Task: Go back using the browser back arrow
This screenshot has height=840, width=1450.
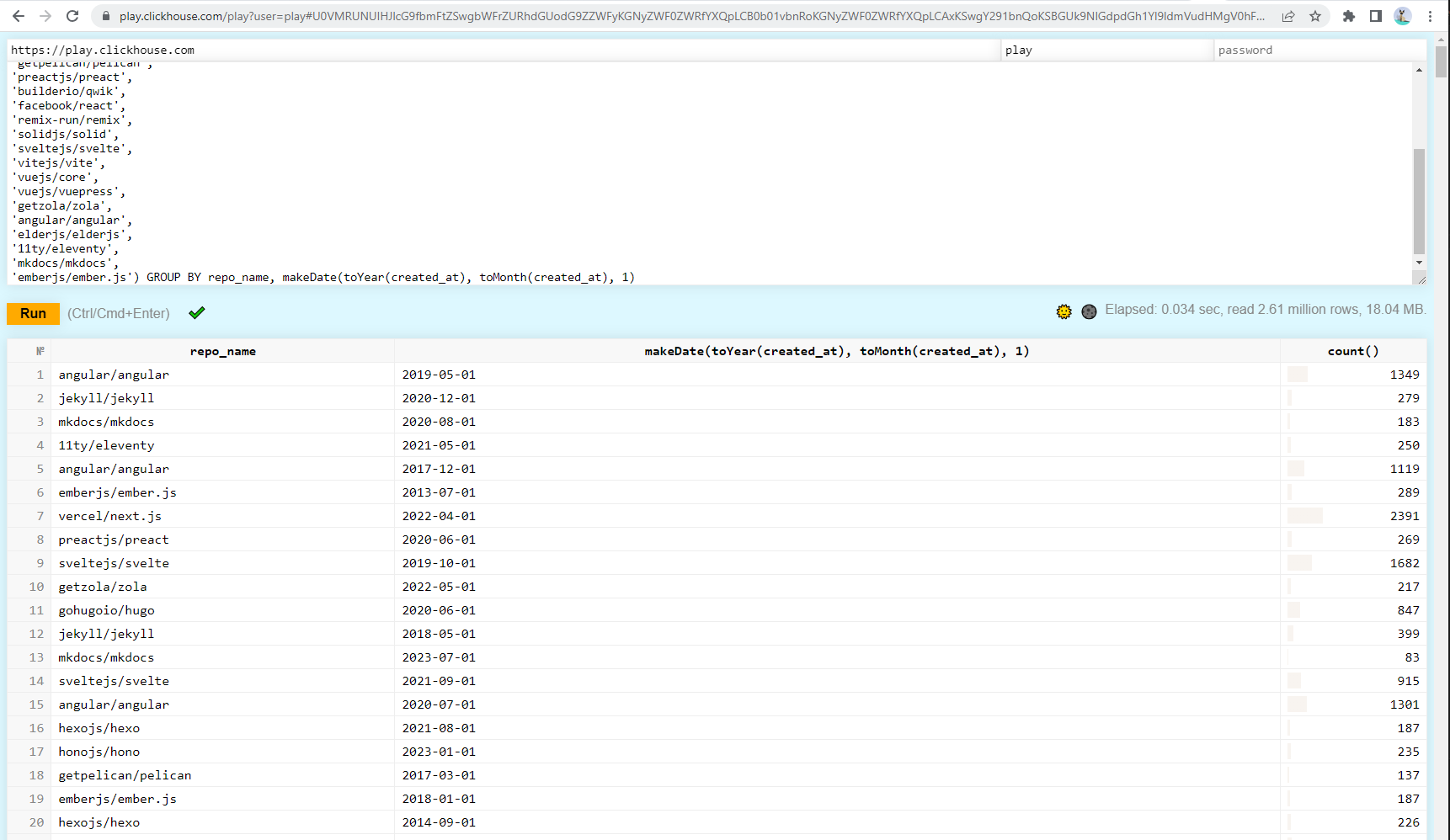Action: click(19, 16)
